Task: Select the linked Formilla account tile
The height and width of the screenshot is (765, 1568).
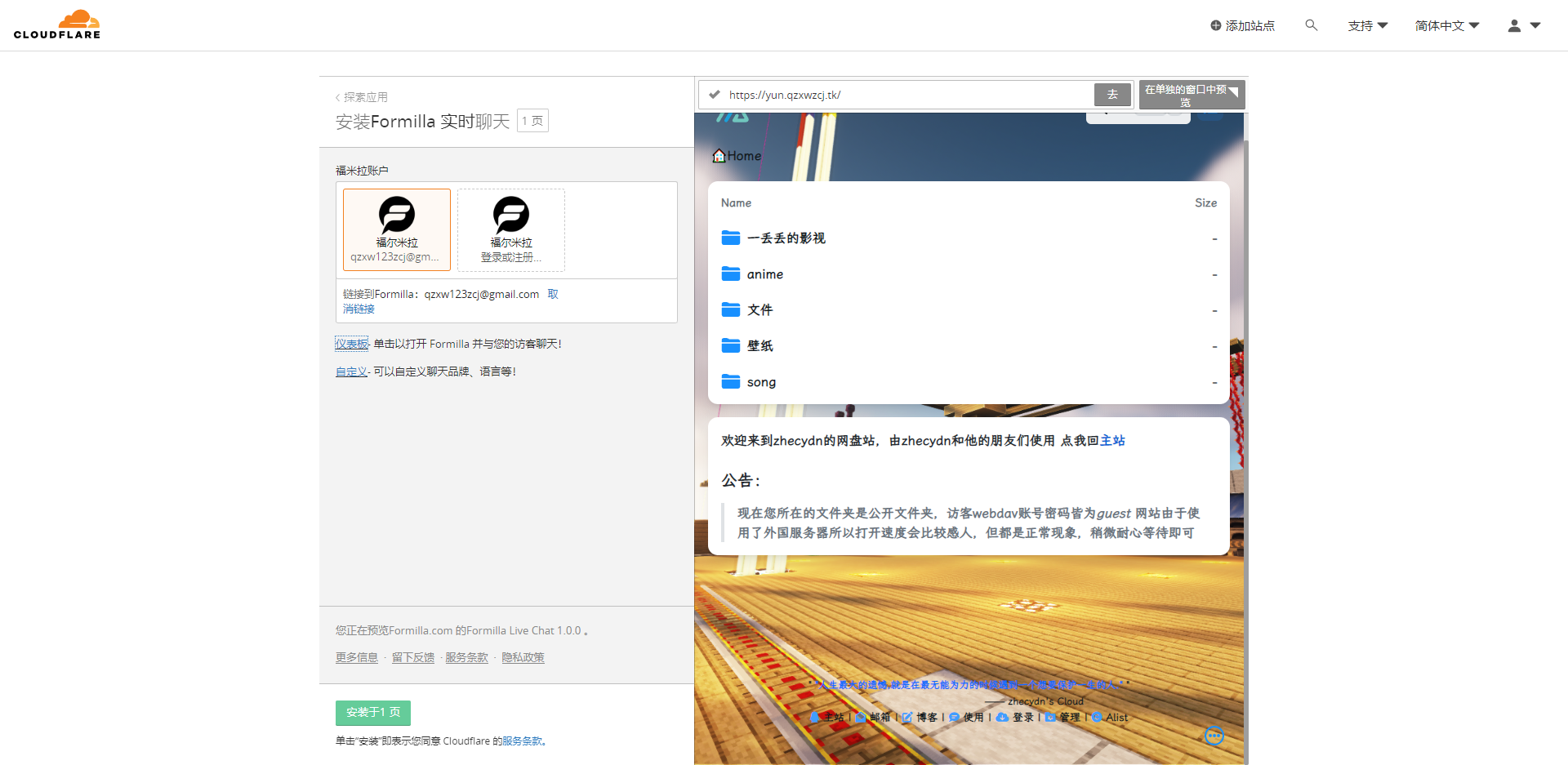Action: (x=397, y=229)
